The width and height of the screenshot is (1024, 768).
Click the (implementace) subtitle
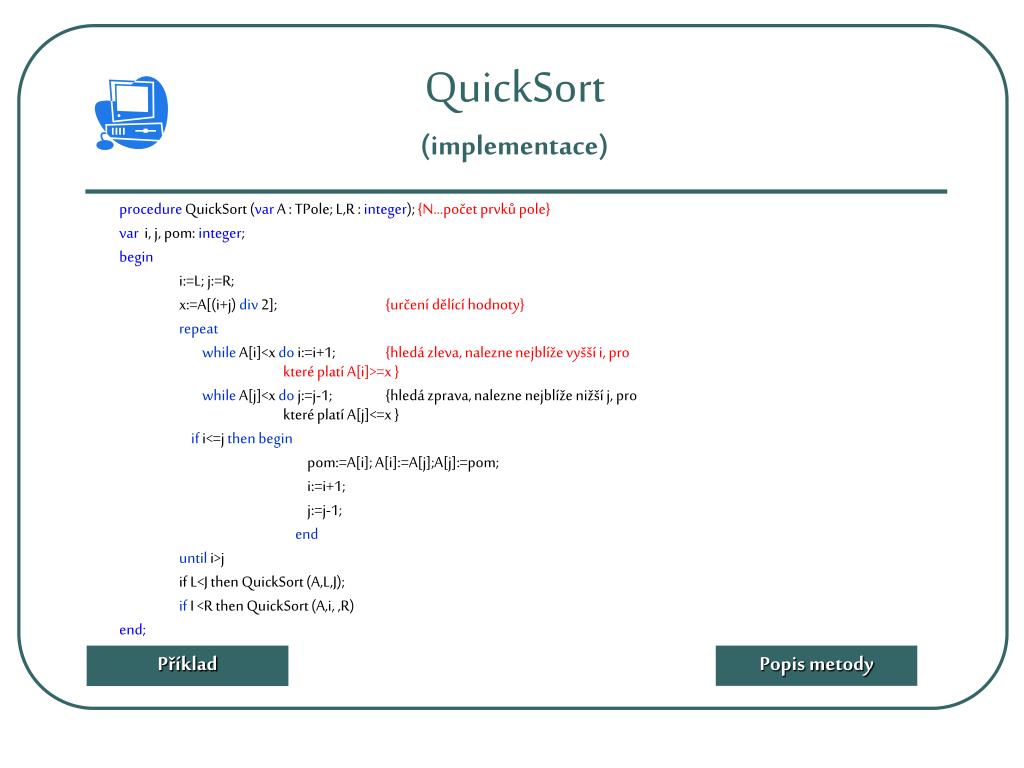pyautogui.click(x=515, y=146)
